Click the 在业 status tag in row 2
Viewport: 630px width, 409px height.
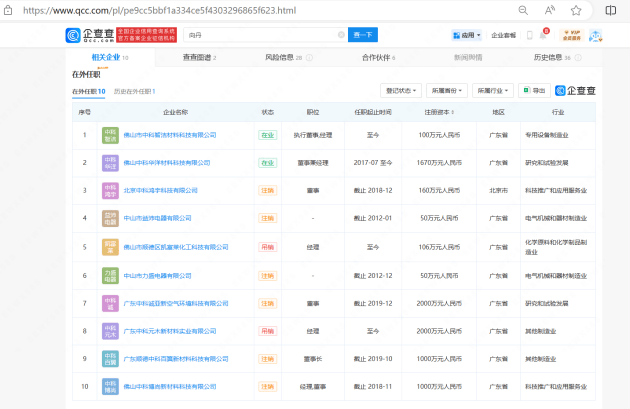(x=268, y=163)
